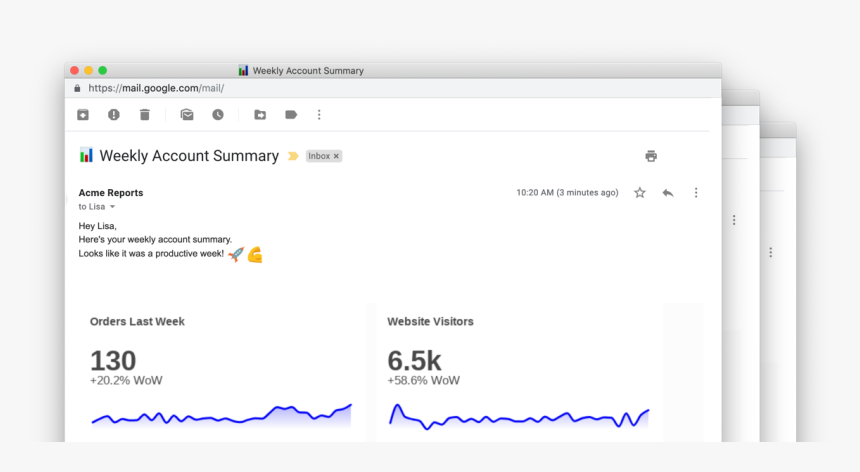Click the flexed bicep emoji
The width and height of the screenshot is (860, 472).
(x=255, y=255)
